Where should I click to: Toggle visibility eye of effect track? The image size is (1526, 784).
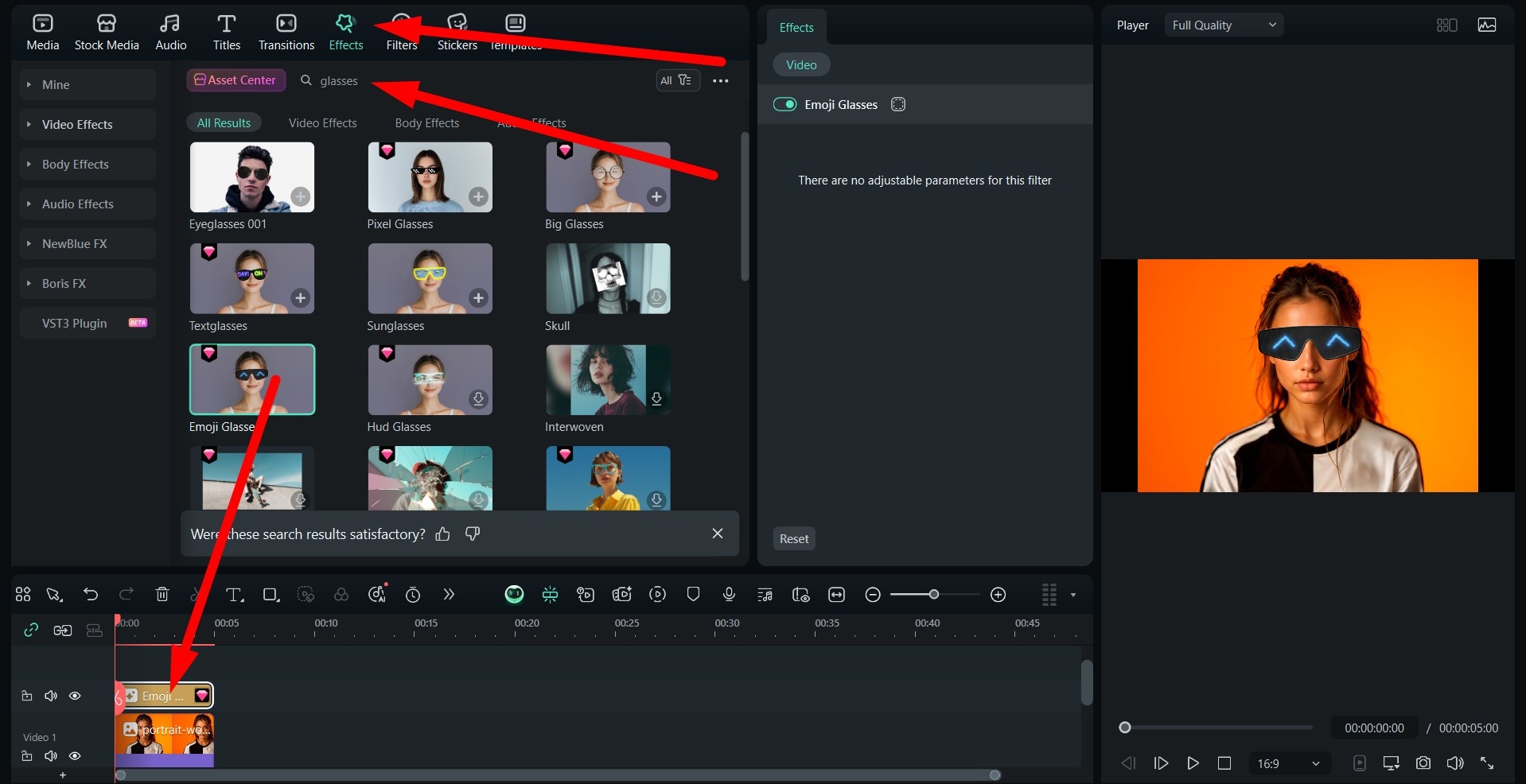pyautogui.click(x=75, y=696)
